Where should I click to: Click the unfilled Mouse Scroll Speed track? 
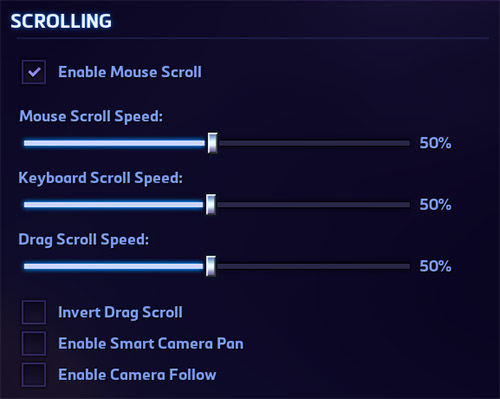tap(314, 143)
